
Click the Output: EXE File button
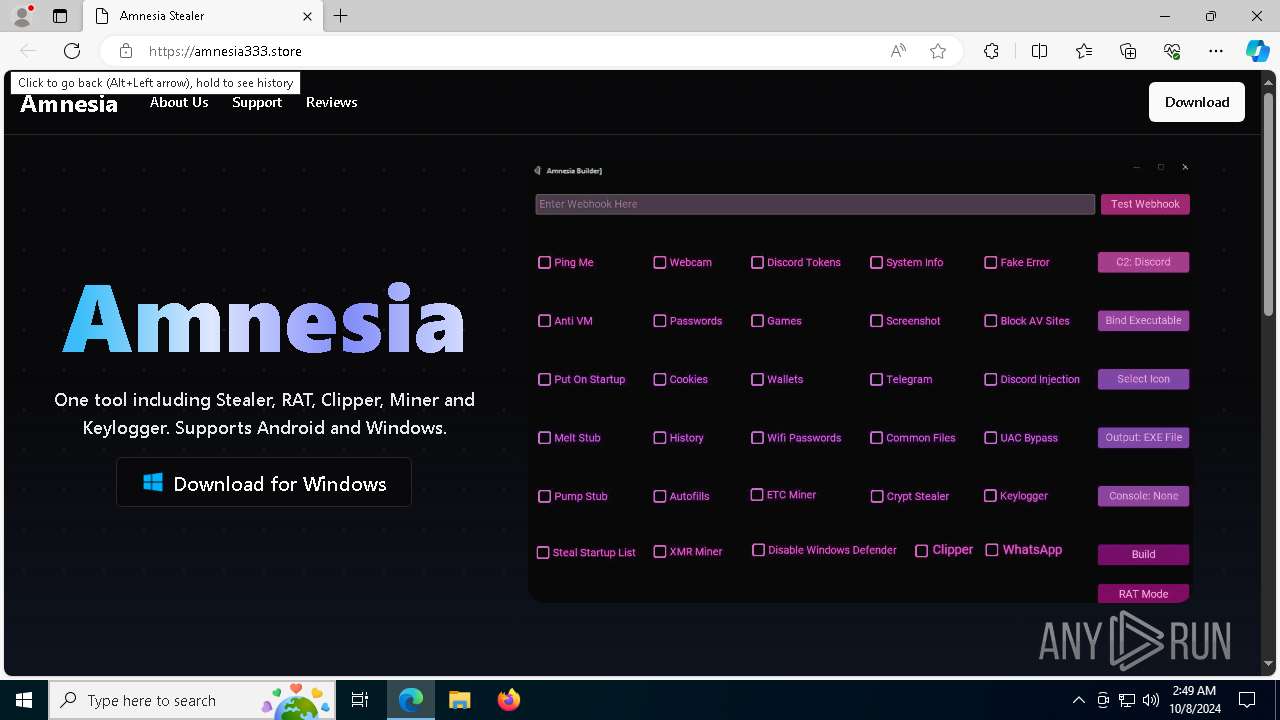click(x=1143, y=437)
